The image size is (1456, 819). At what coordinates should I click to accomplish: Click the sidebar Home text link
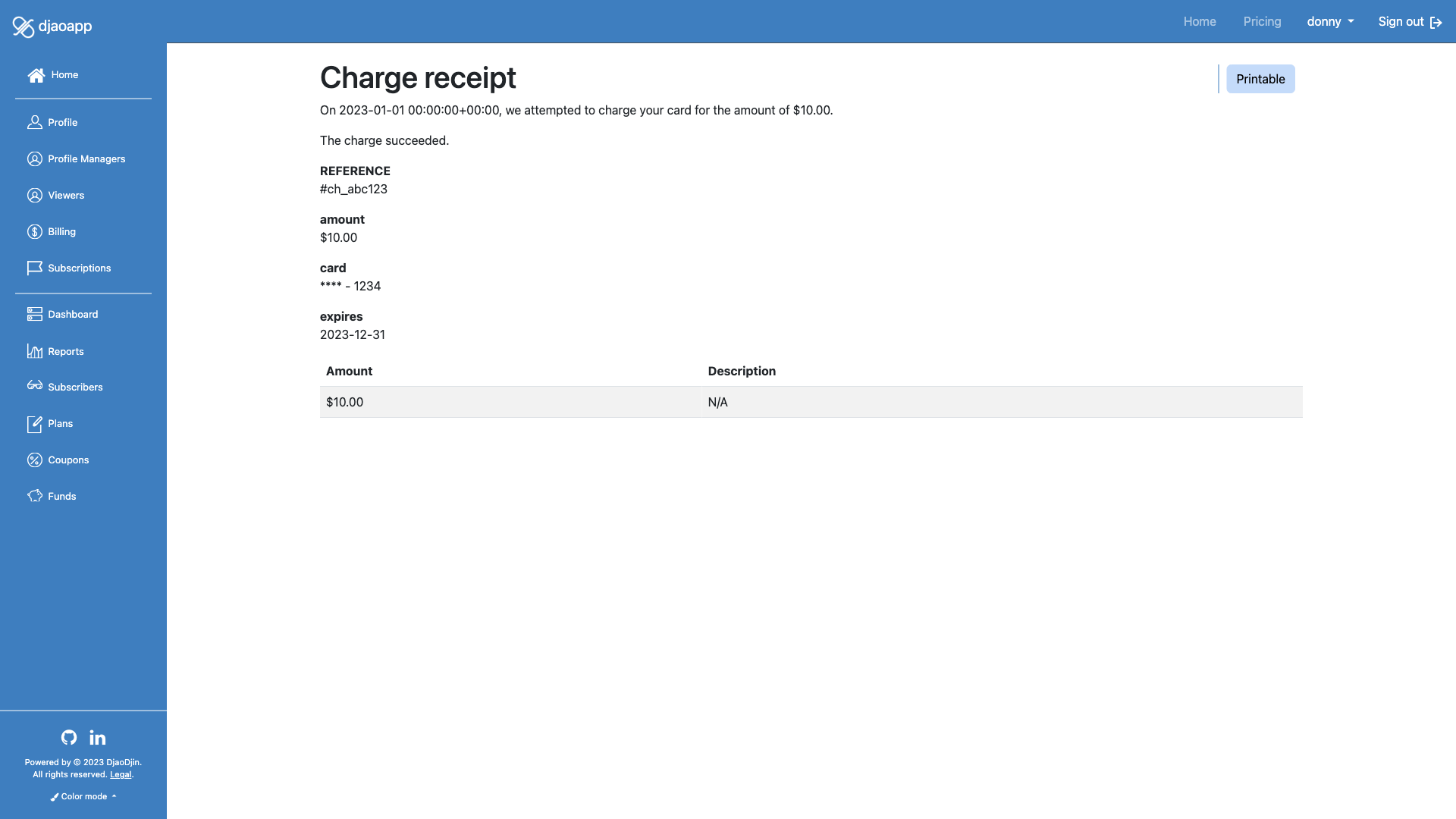pyautogui.click(x=64, y=74)
